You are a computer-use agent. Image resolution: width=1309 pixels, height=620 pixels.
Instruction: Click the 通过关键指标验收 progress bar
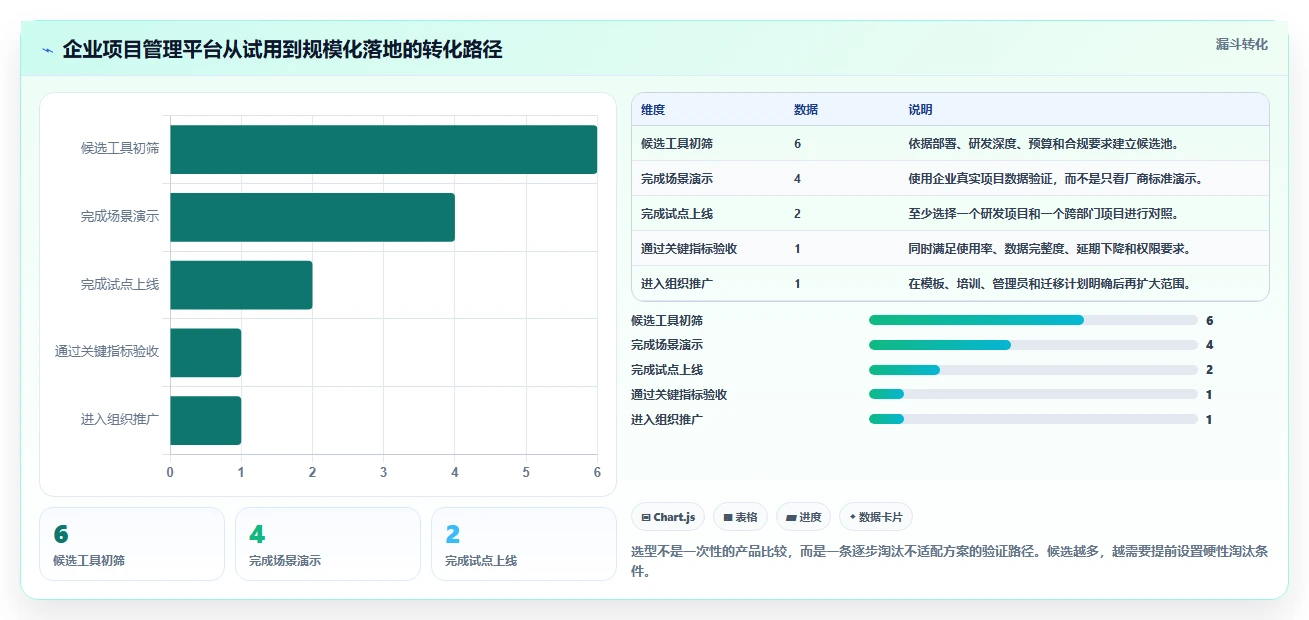(x=1033, y=394)
